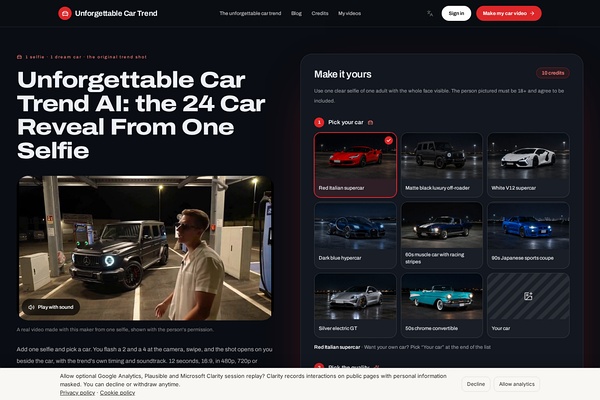Go to the Blog page
This screenshot has height=400, width=600.
(x=296, y=13)
